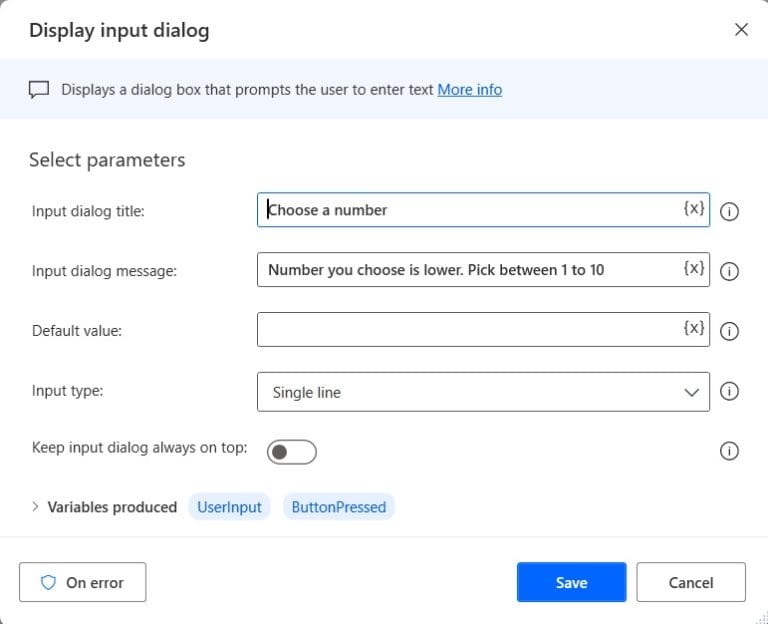Viewport: 768px width, 624px height.
Task: Click variable picker in Input dialog title field
Action: click(694, 209)
